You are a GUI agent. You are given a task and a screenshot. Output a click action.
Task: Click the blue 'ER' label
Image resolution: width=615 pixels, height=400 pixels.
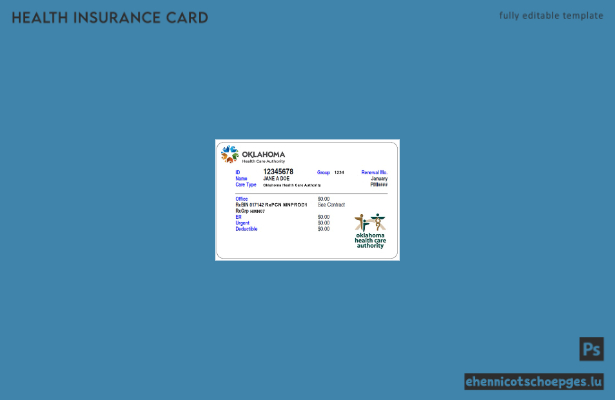click(238, 217)
